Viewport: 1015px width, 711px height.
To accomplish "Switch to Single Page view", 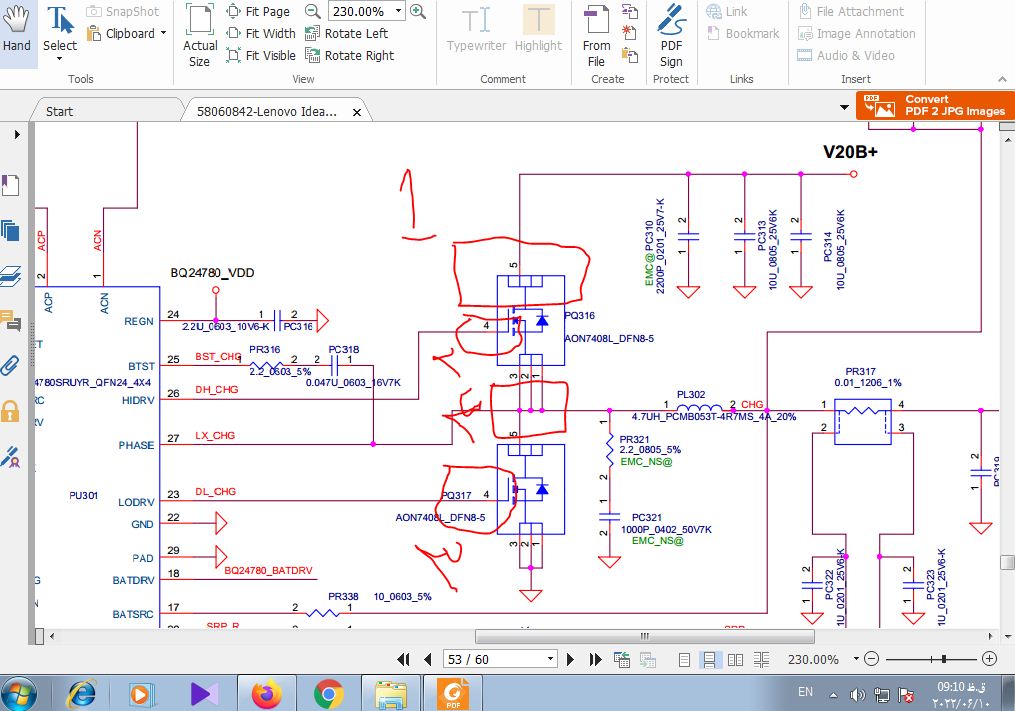I will (684, 659).
